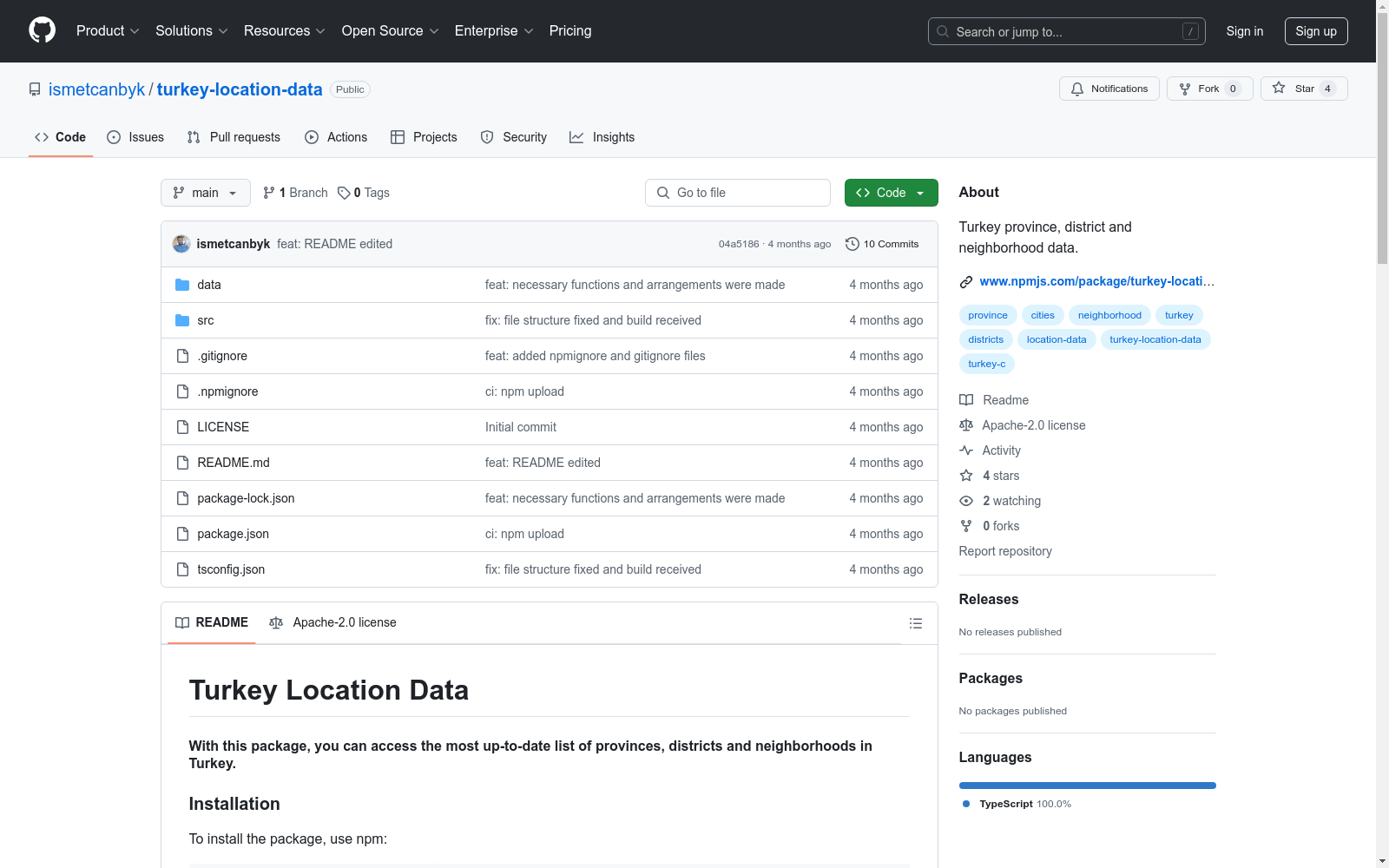Click the .npmignore file icon
Viewport: 1389px width, 868px height.
click(182, 391)
